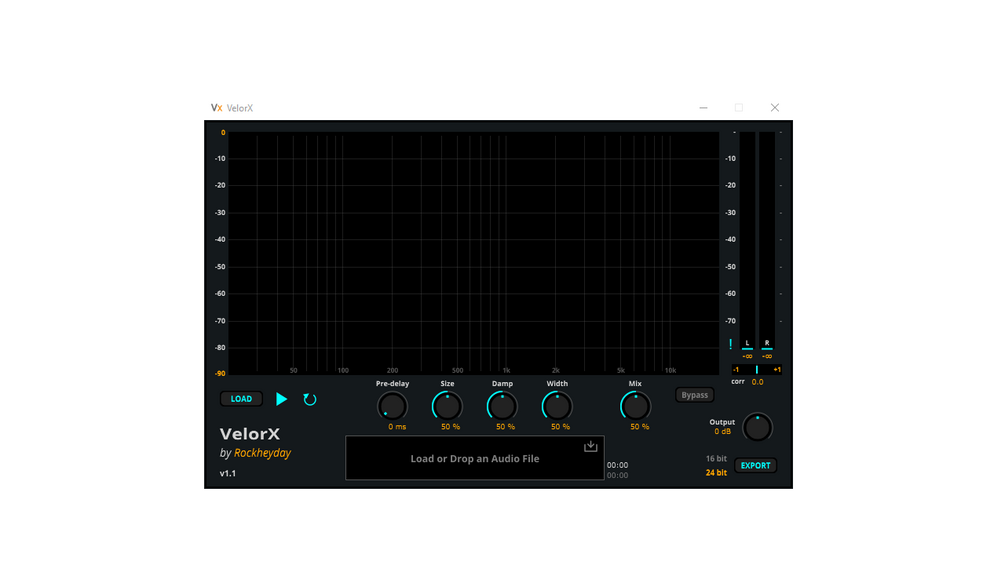
Task: Click the VelorX logo icon in title bar
Action: 217,108
